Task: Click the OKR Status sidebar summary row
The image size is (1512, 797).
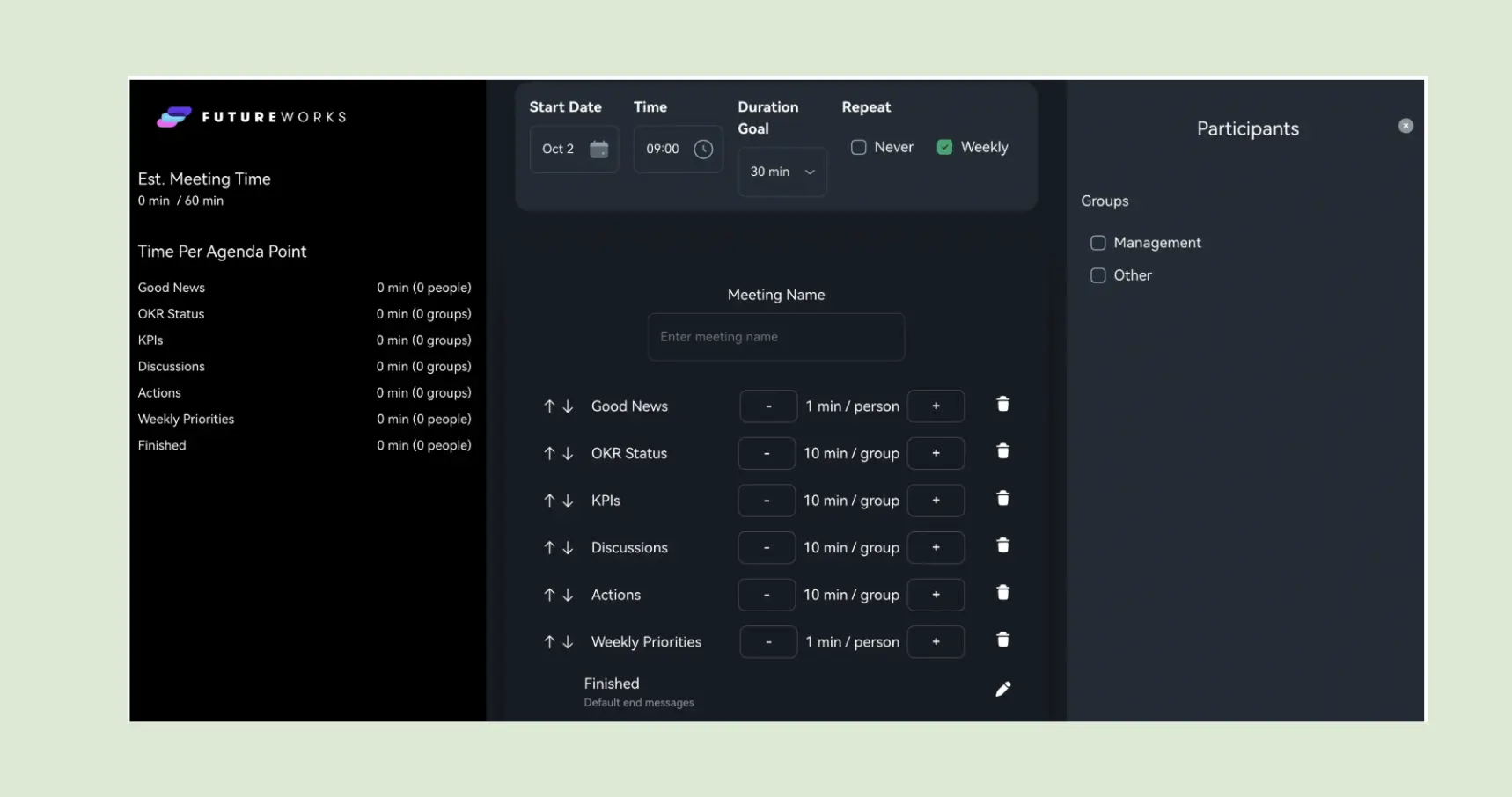Action: coord(305,314)
